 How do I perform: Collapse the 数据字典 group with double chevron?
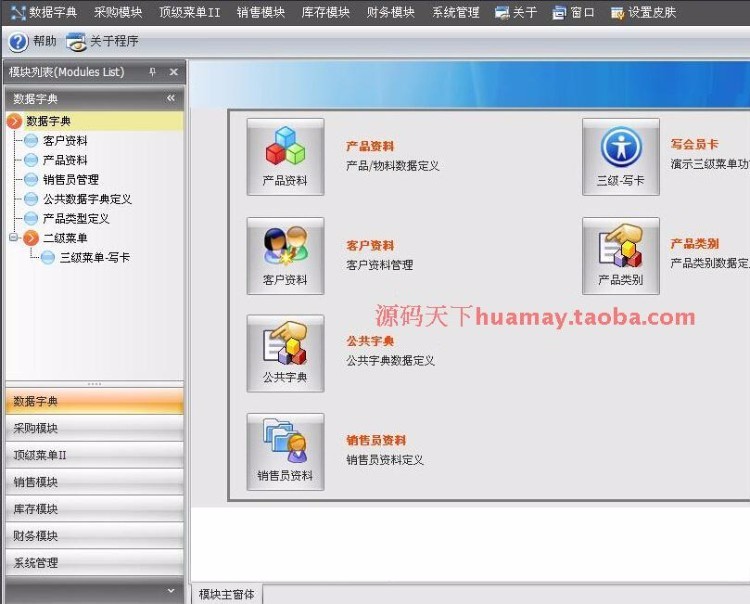pyautogui.click(x=171, y=98)
